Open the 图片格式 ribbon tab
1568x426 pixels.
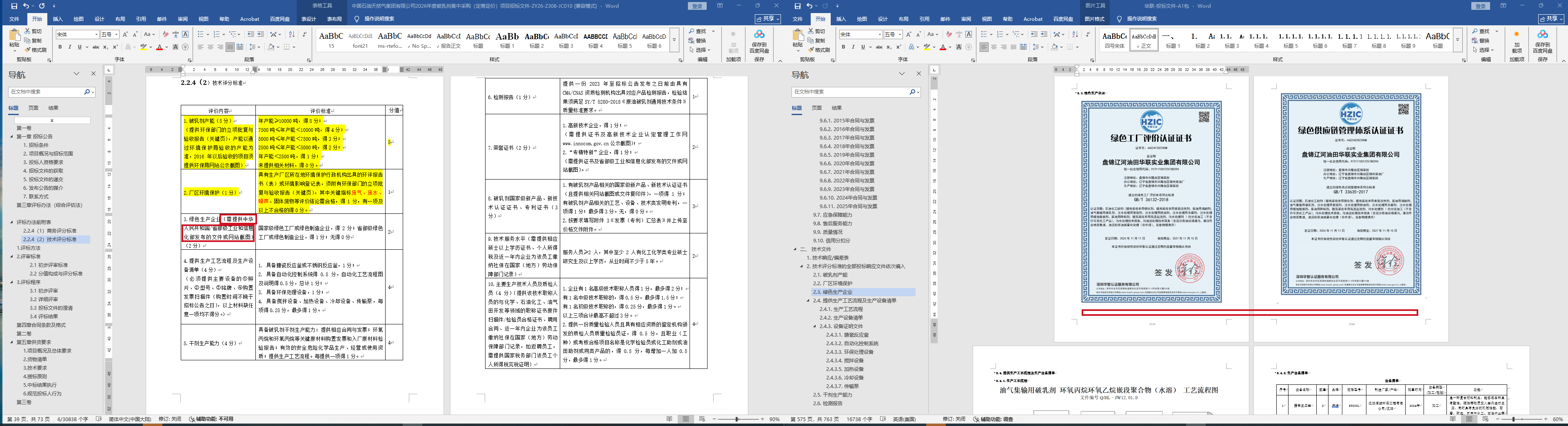1094,19
